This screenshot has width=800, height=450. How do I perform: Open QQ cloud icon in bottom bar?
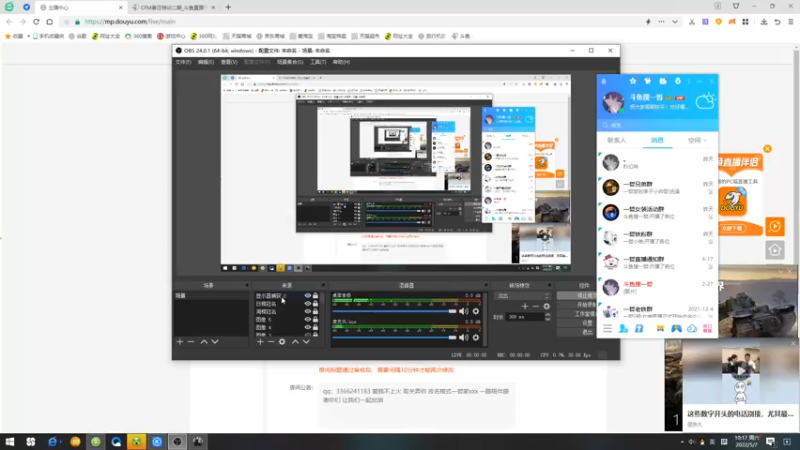692,329
